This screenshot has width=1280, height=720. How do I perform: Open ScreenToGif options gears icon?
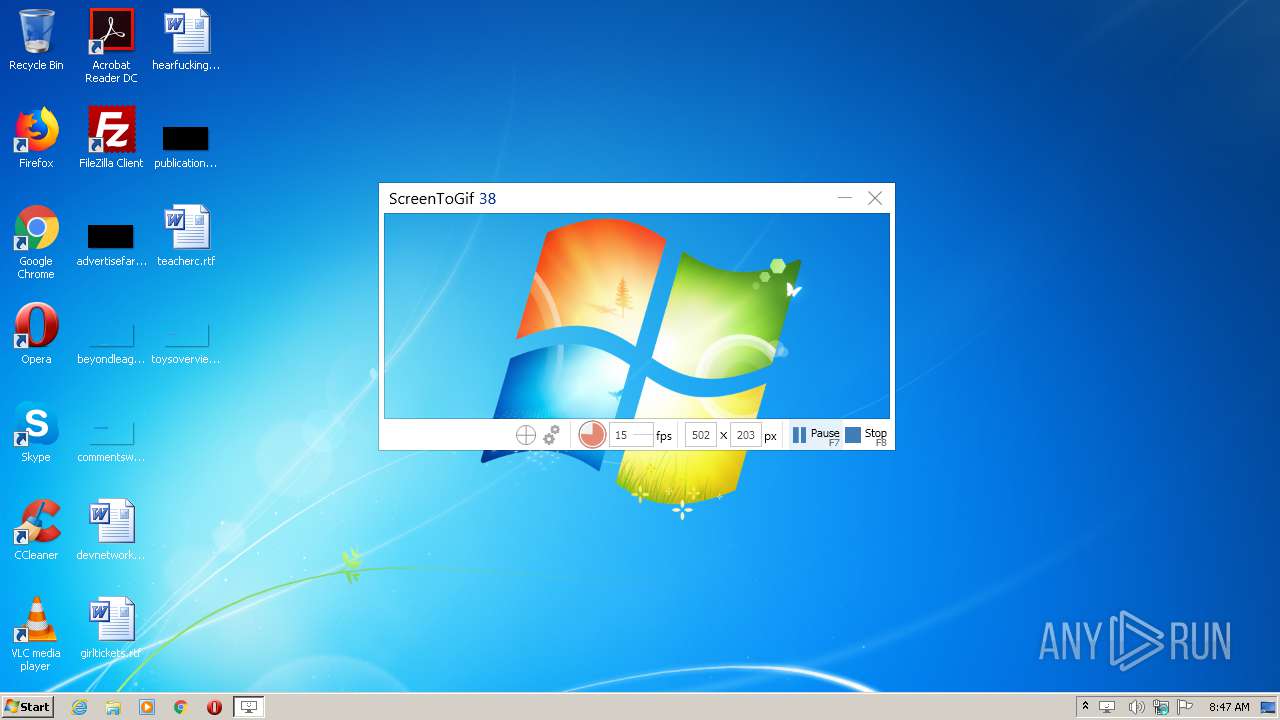coord(551,435)
